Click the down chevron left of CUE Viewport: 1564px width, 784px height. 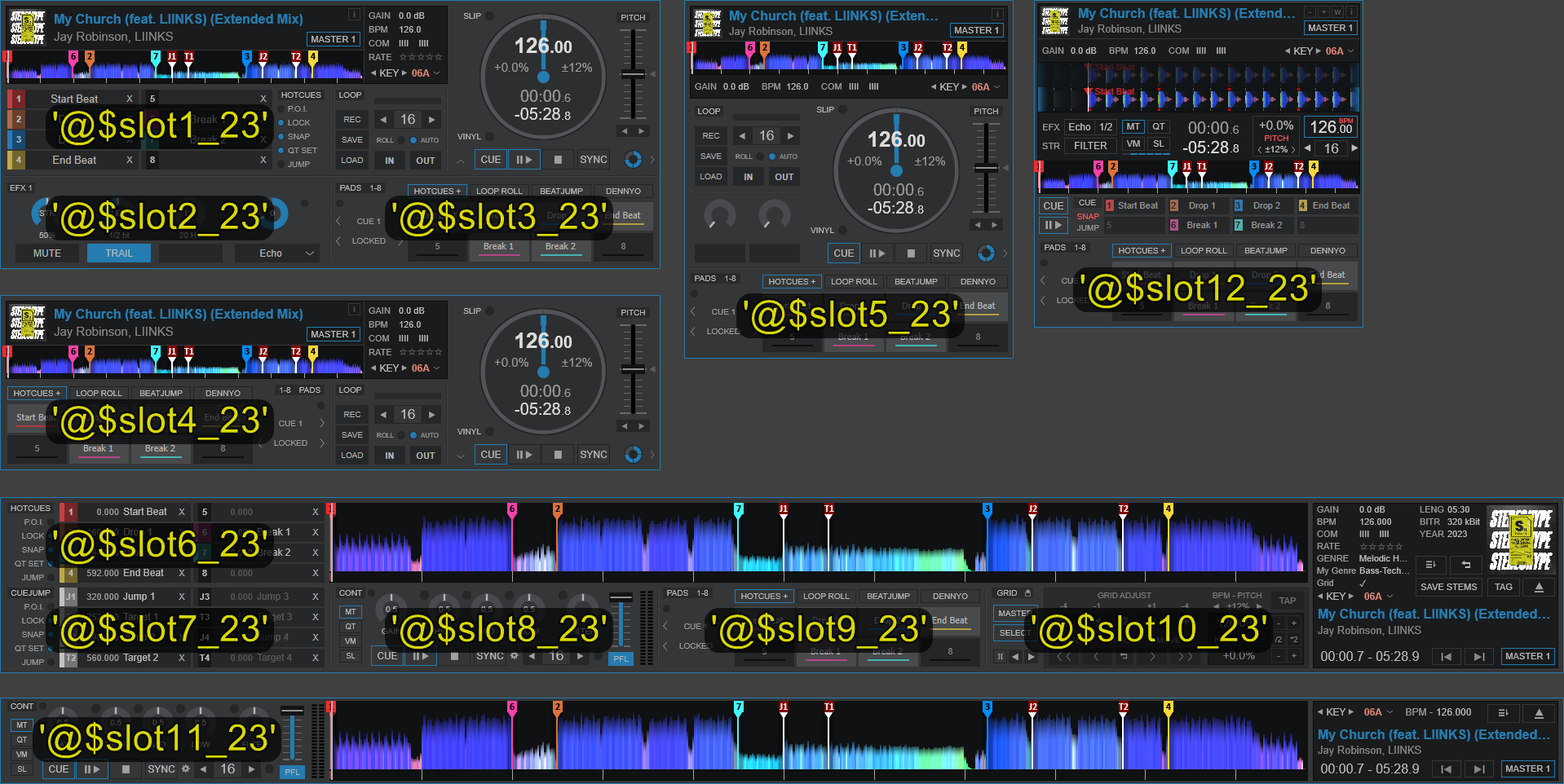click(461, 456)
